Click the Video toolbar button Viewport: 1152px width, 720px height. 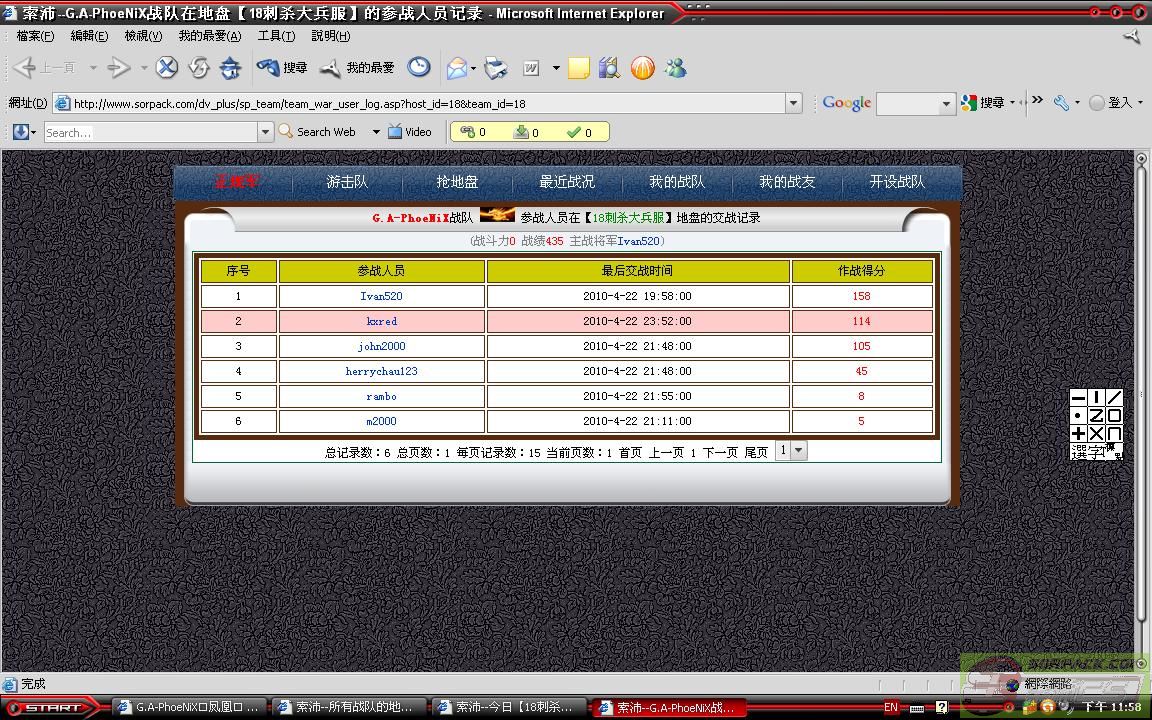point(410,132)
